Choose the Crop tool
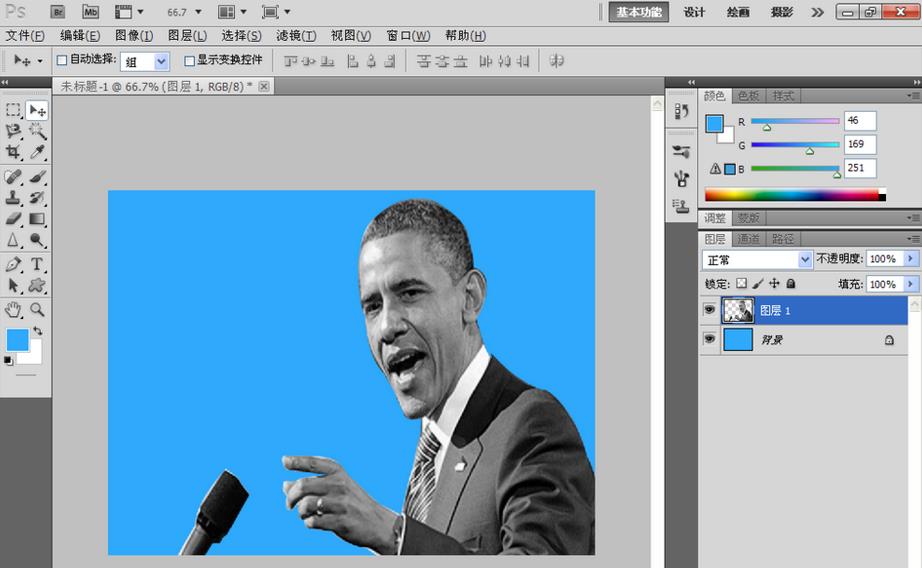 coord(14,153)
